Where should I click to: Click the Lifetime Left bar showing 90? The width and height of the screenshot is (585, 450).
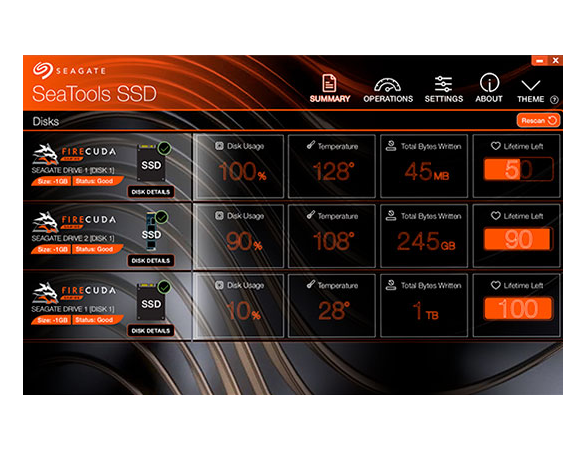pyautogui.click(x=518, y=239)
